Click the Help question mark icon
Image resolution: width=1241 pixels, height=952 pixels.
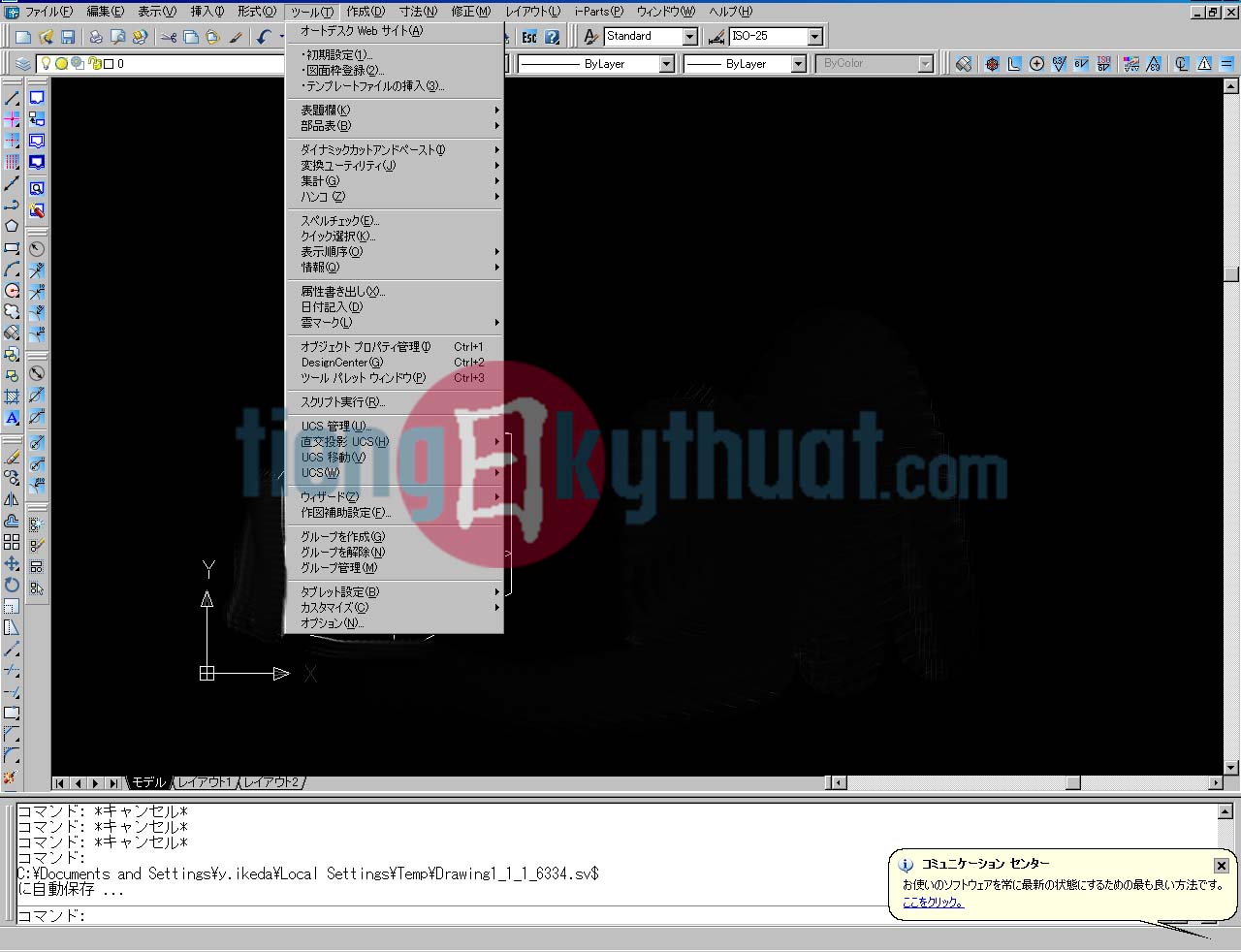point(552,37)
